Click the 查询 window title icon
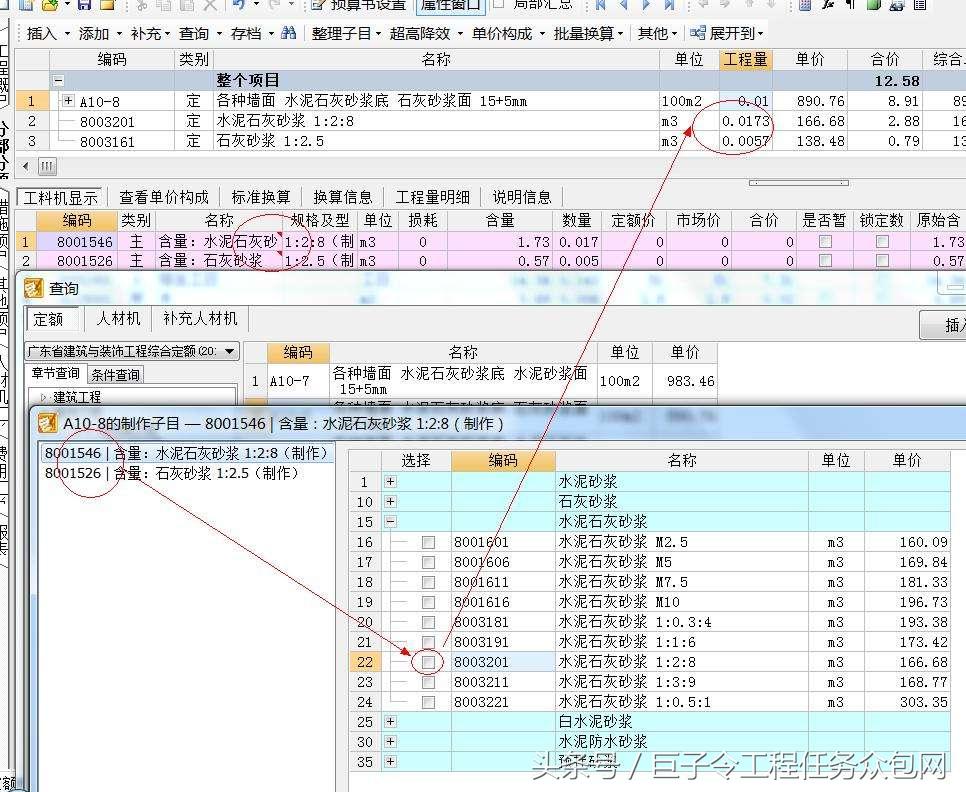 (x=35, y=289)
